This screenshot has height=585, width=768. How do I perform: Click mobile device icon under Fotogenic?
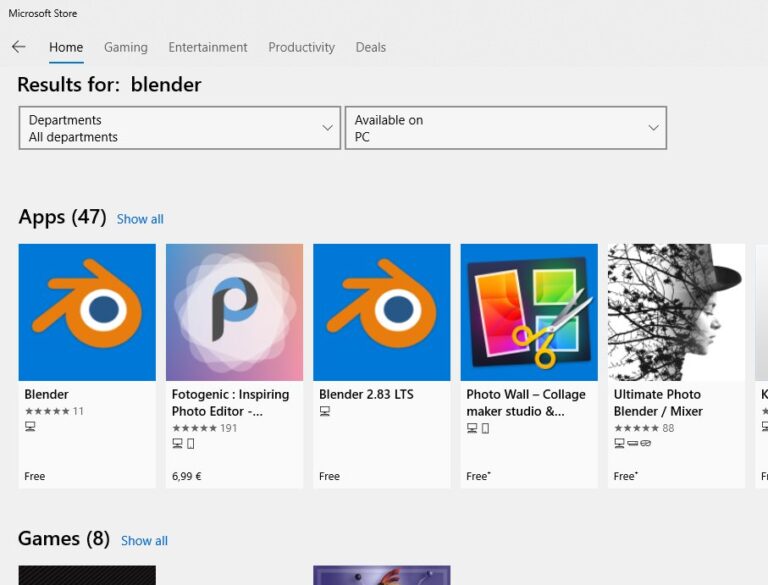click(191, 444)
